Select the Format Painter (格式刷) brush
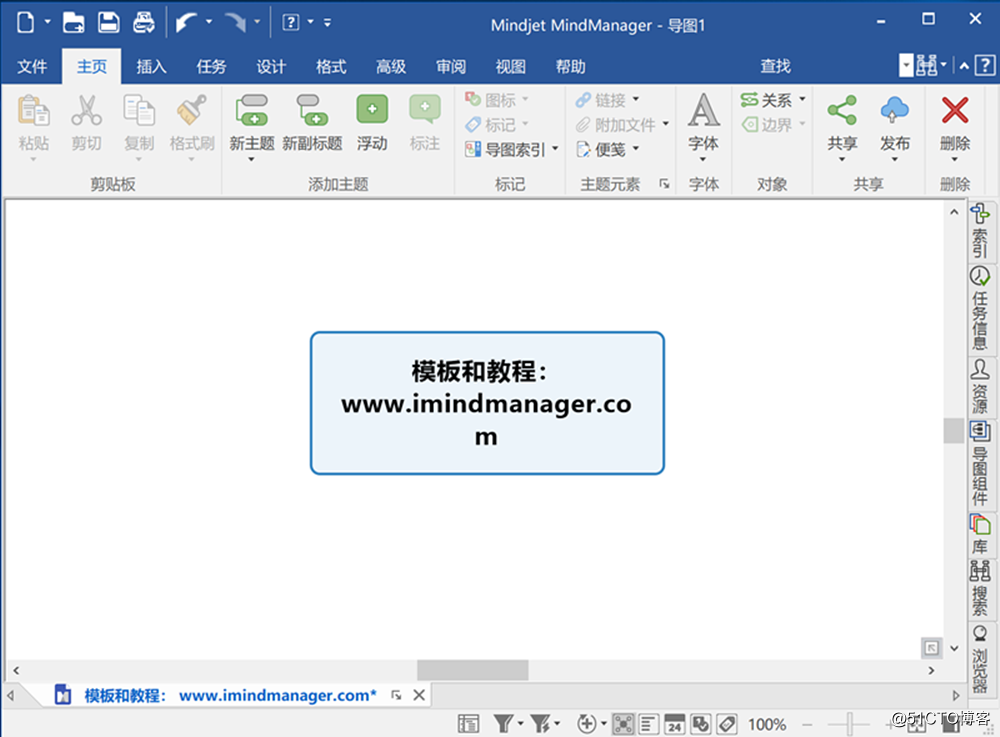 [192, 111]
